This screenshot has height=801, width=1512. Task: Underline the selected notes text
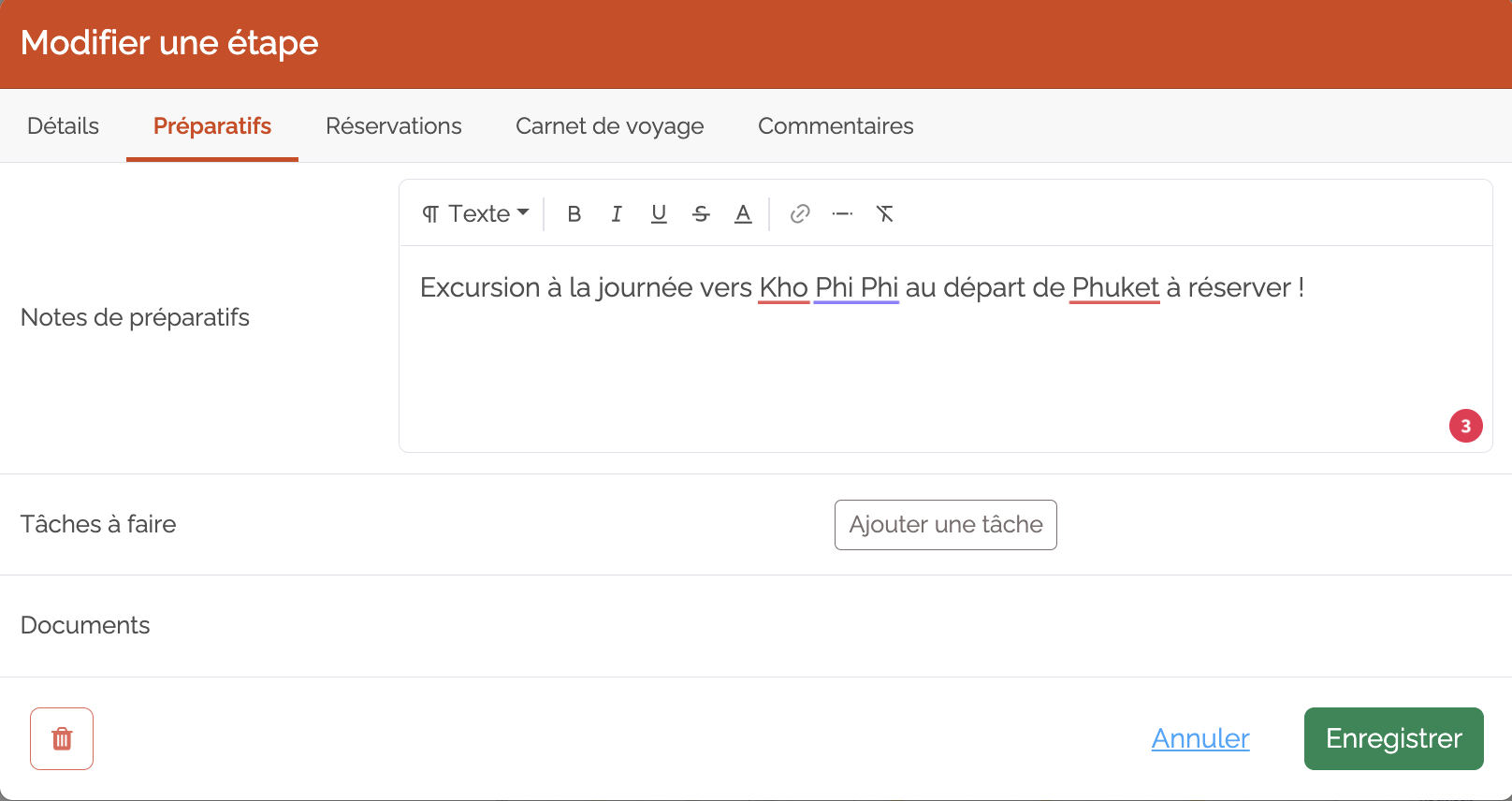click(659, 214)
